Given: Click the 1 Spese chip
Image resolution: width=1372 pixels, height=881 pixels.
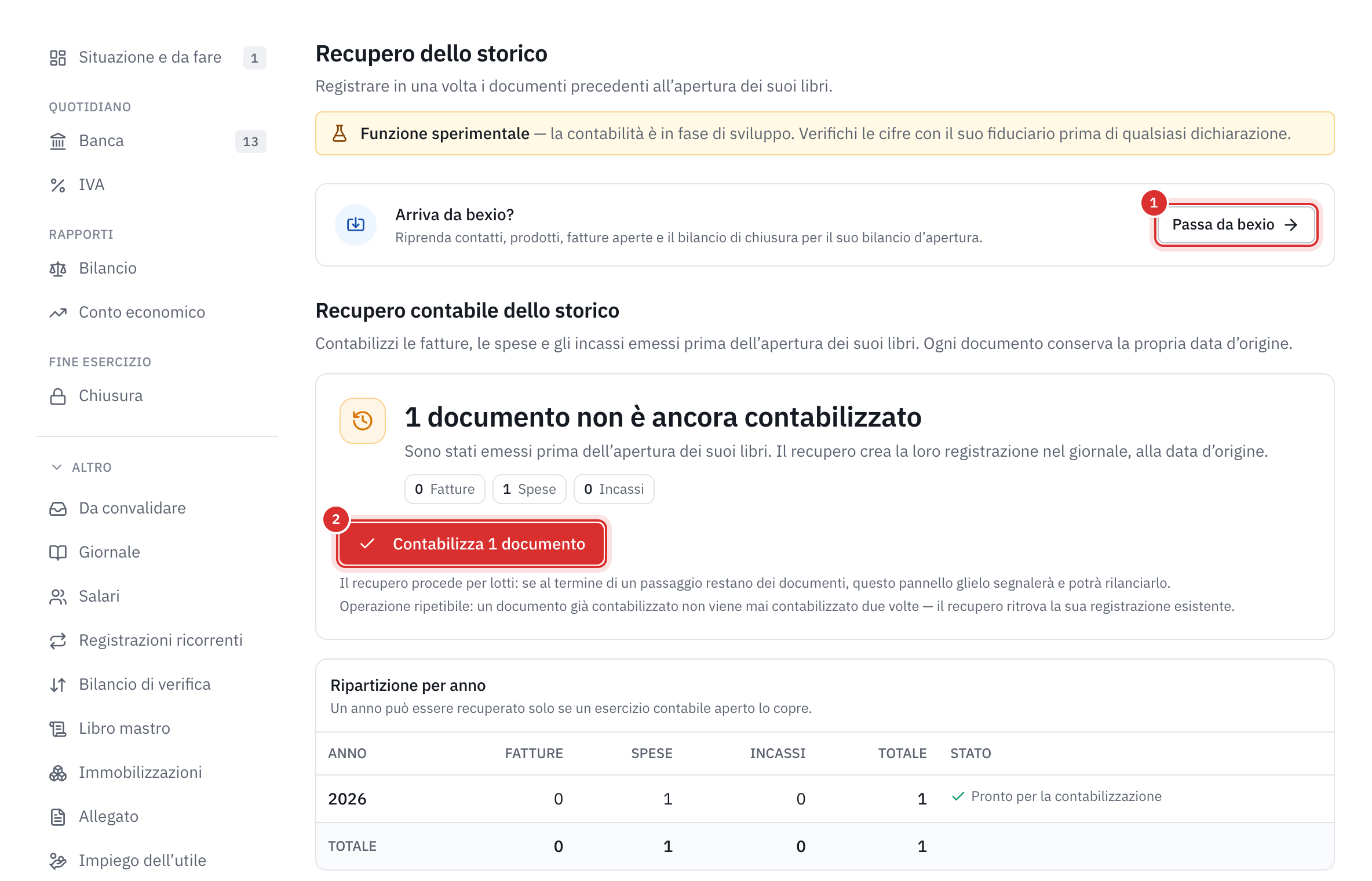Looking at the screenshot, I should [529, 489].
